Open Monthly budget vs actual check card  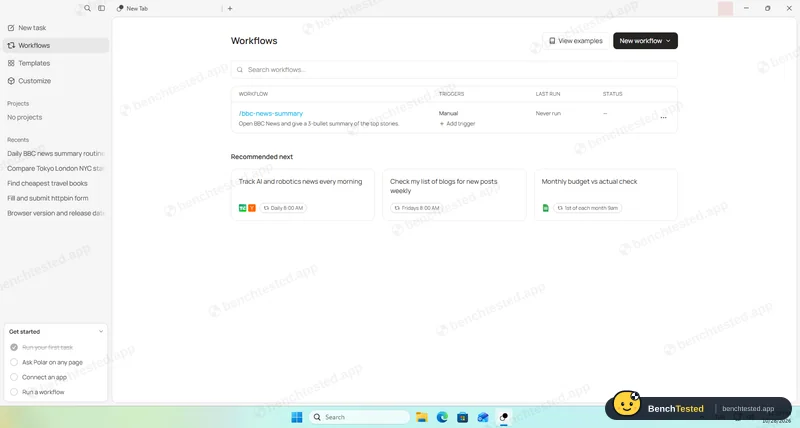tap(606, 195)
